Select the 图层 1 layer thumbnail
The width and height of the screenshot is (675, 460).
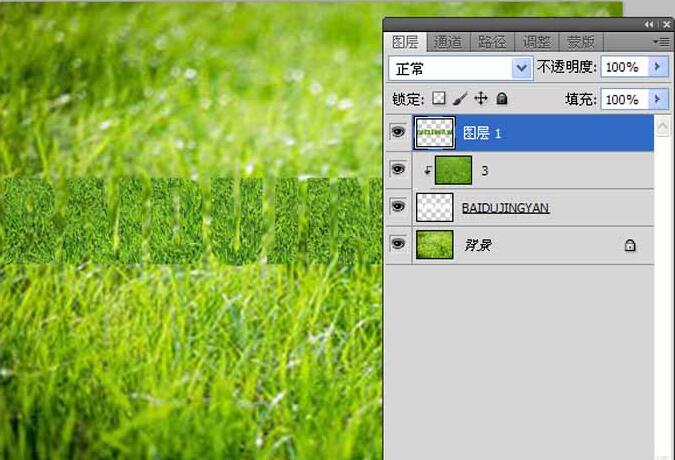point(435,132)
